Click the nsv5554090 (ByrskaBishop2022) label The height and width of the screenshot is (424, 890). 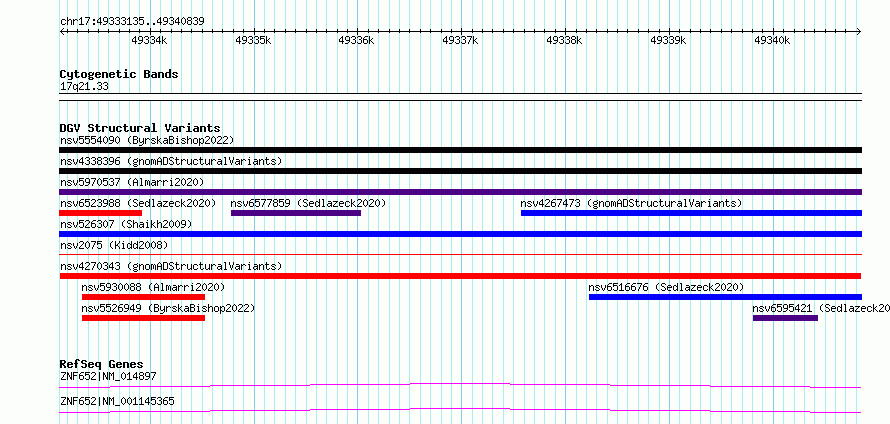pos(147,140)
